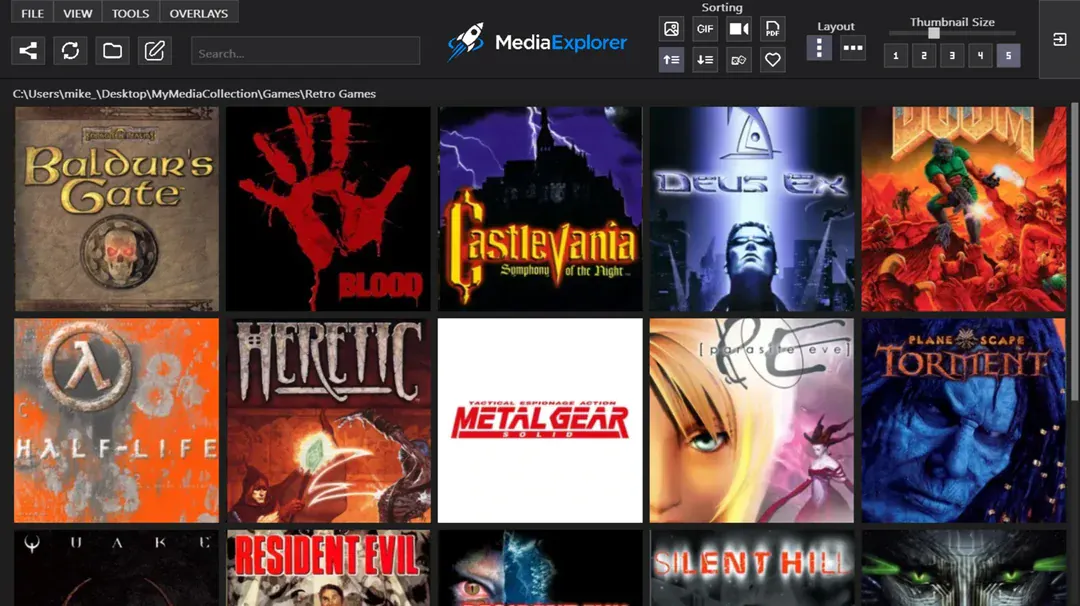Open the FILE menu
This screenshot has width=1080, height=606.
click(x=32, y=13)
